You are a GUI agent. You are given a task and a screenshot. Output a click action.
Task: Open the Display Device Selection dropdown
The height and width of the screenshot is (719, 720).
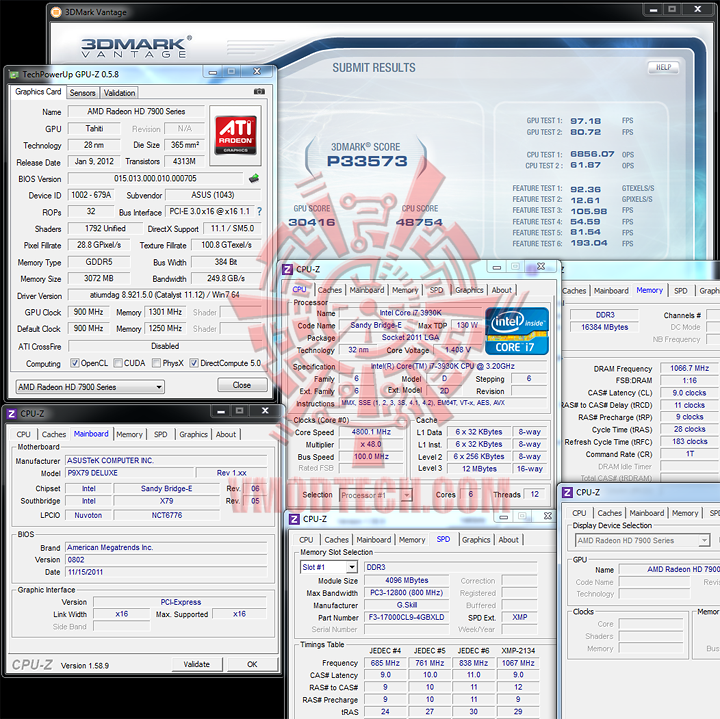click(x=642, y=540)
